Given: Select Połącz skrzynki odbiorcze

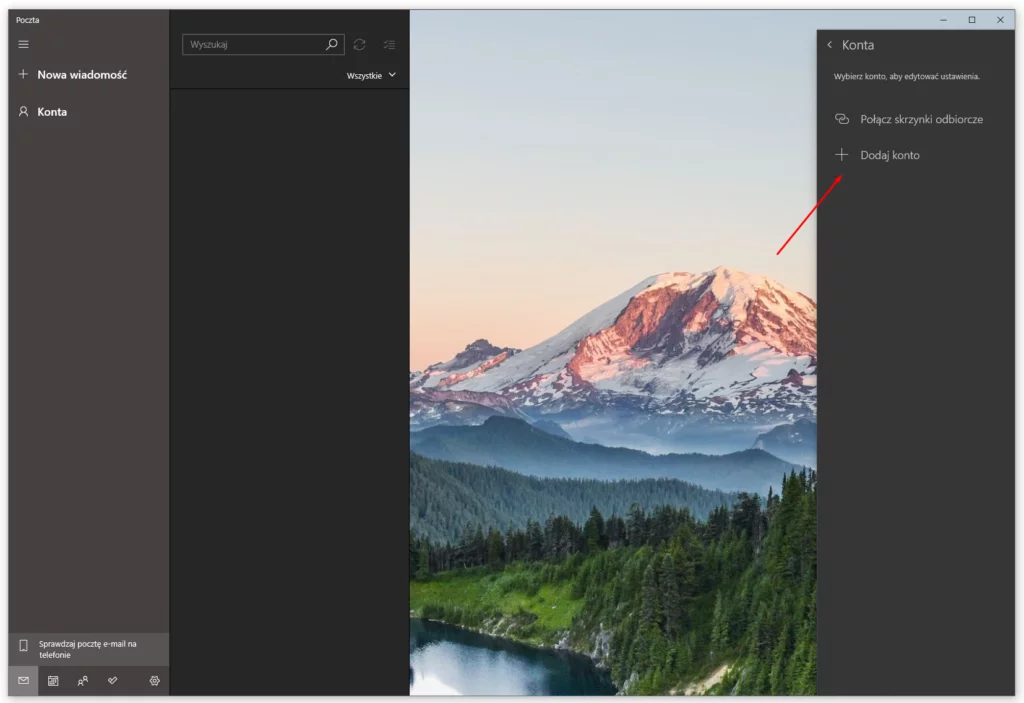Looking at the screenshot, I should [x=922, y=118].
